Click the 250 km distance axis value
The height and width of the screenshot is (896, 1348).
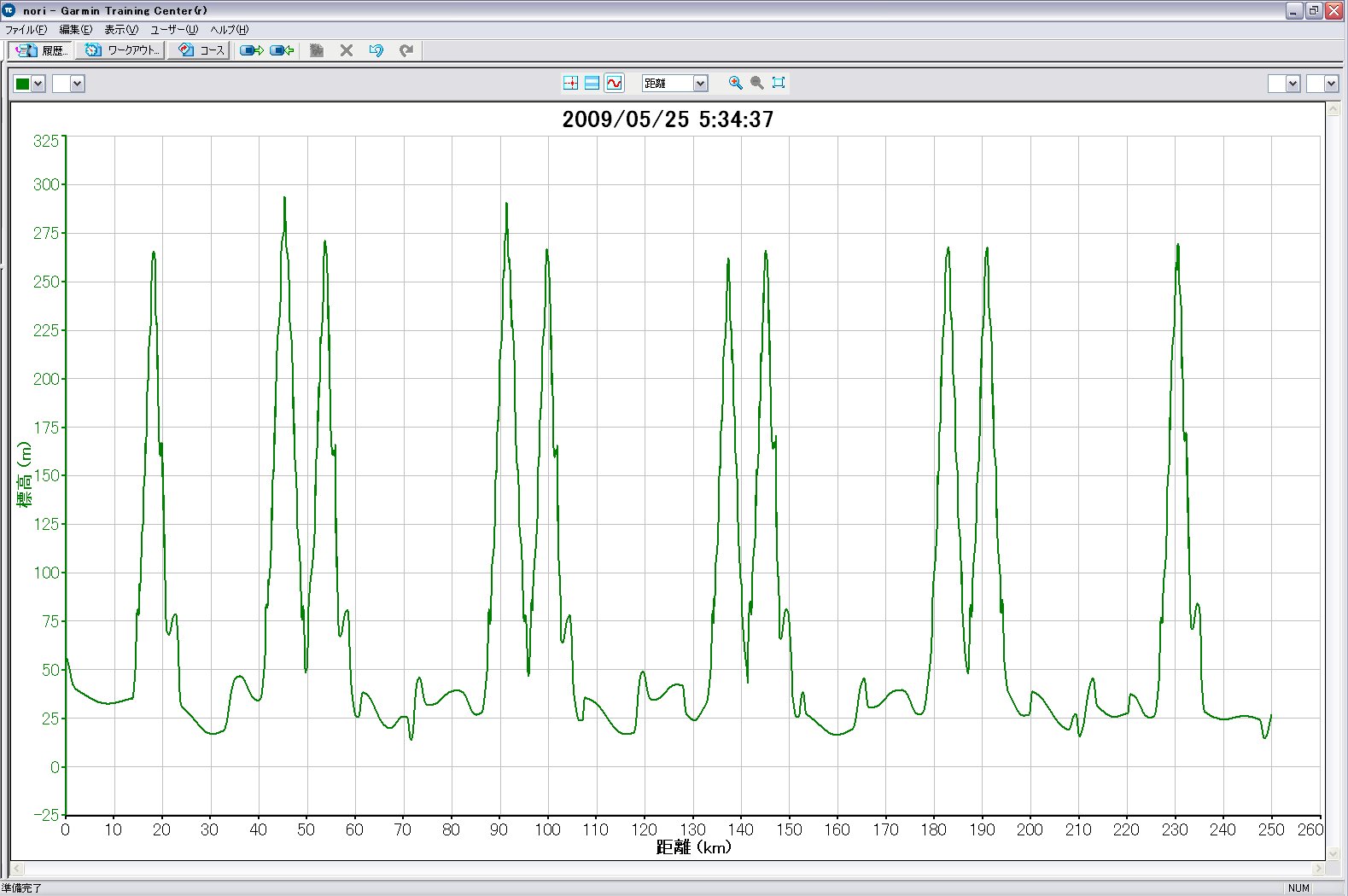(1271, 829)
